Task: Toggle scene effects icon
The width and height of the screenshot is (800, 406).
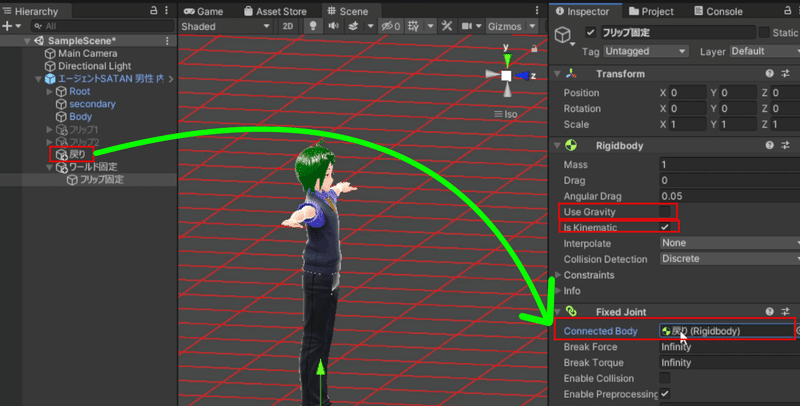Action: pos(353,26)
